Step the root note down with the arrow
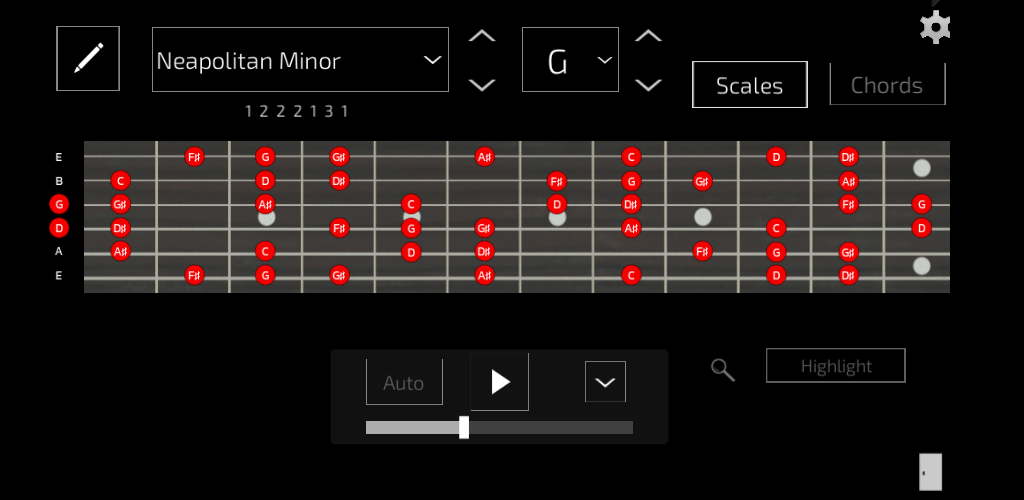Image resolution: width=1024 pixels, height=500 pixels. pyautogui.click(x=649, y=85)
